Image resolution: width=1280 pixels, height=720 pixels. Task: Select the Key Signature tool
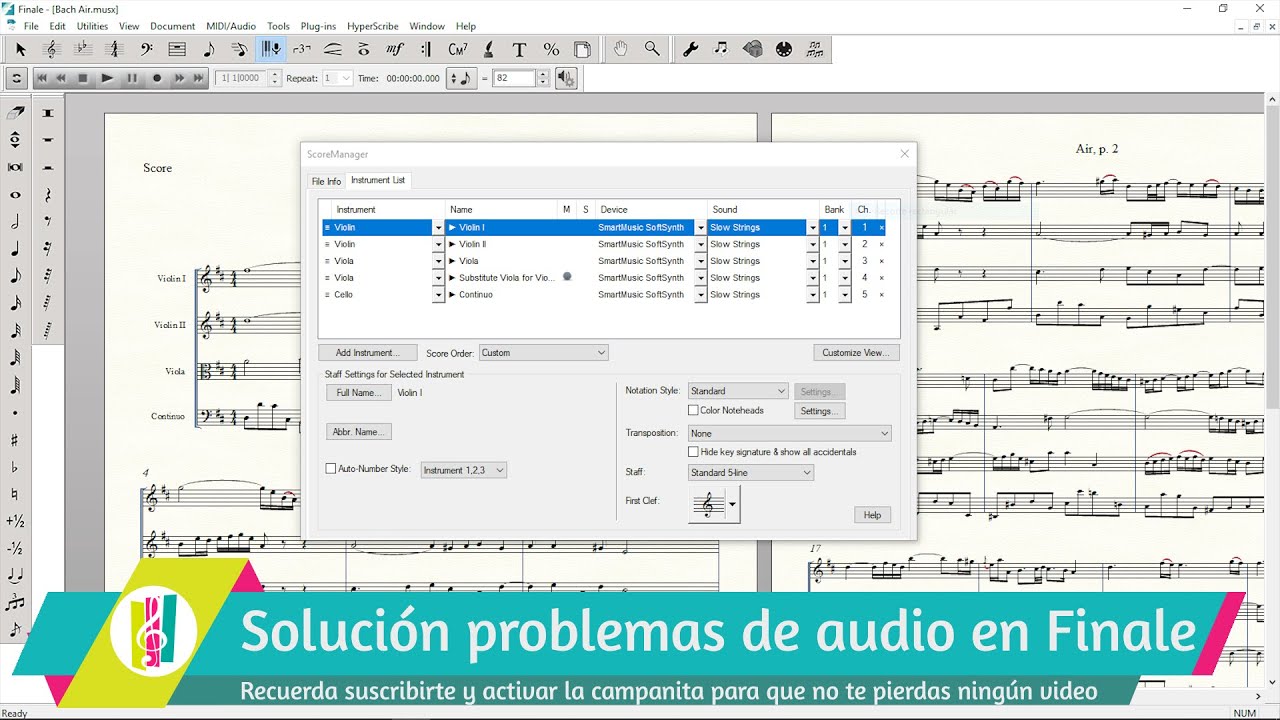(83, 49)
